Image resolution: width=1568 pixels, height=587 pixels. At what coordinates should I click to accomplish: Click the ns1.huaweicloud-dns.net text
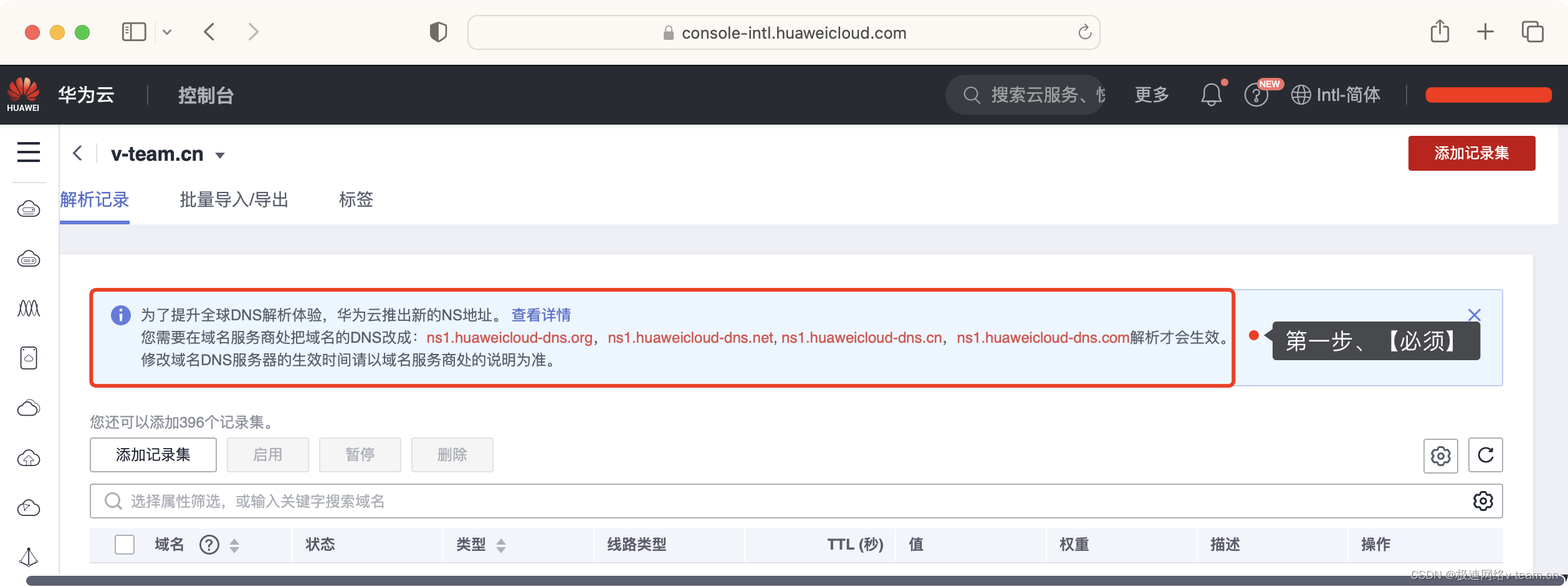point(691,338)
